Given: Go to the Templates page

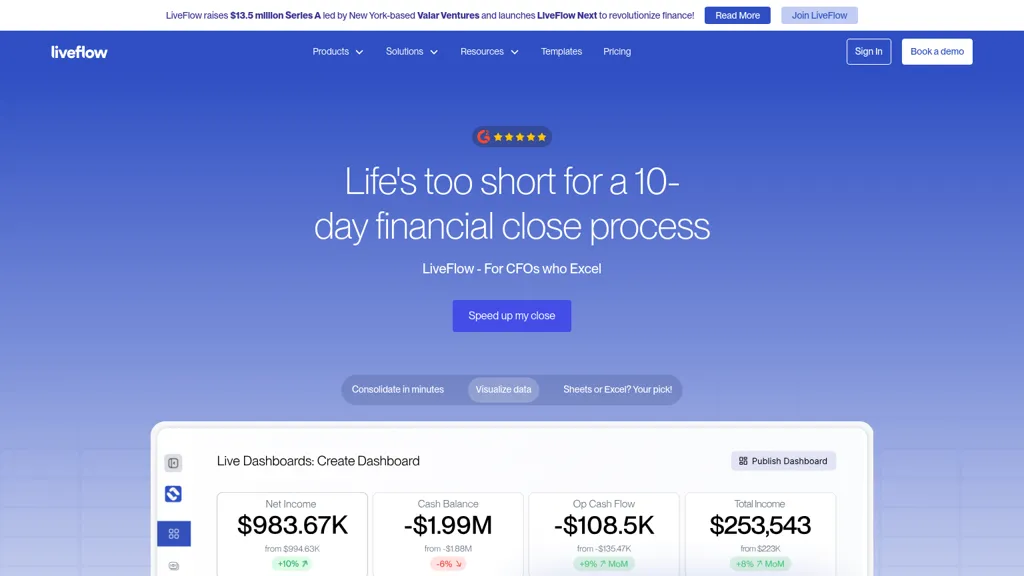Looking at the screenshot, I should [x=561, y=52].
